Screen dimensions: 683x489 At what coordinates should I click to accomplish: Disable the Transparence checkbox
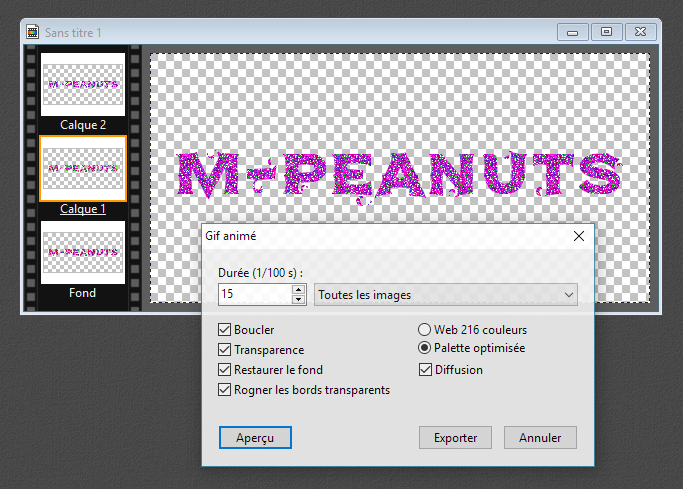(225, 350)
